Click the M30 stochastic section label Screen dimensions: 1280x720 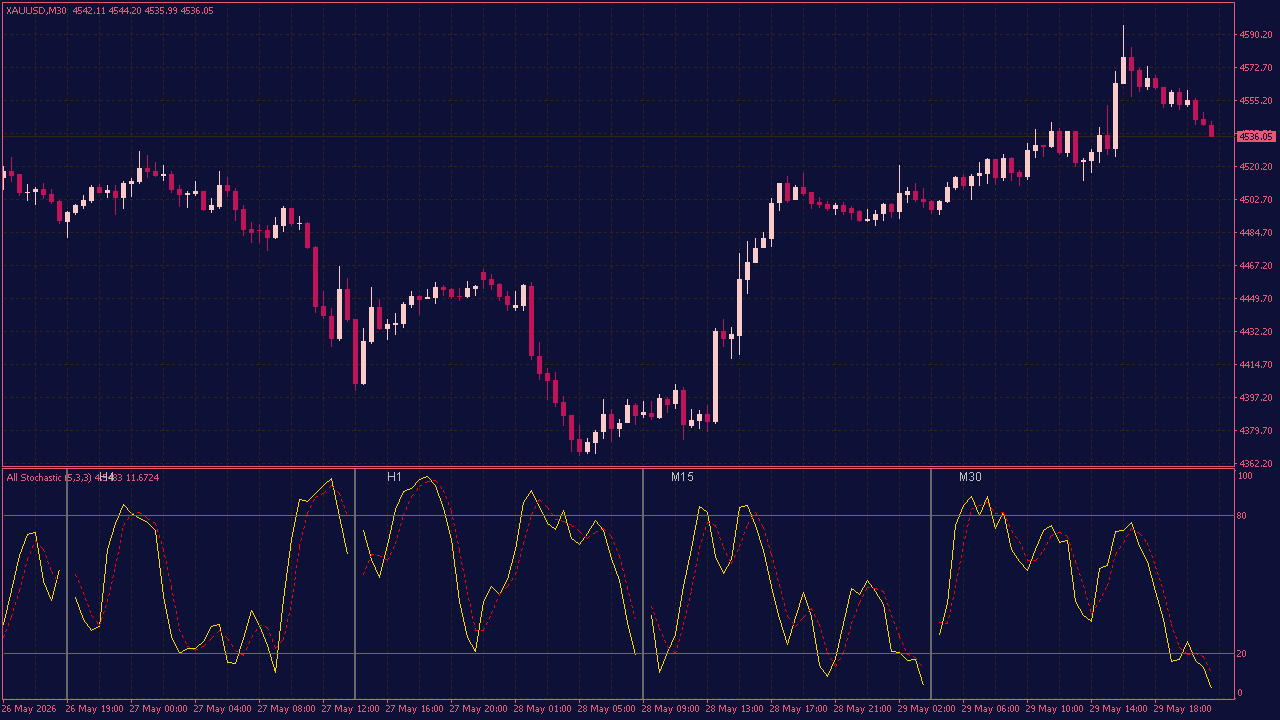[x=970, y=478]
